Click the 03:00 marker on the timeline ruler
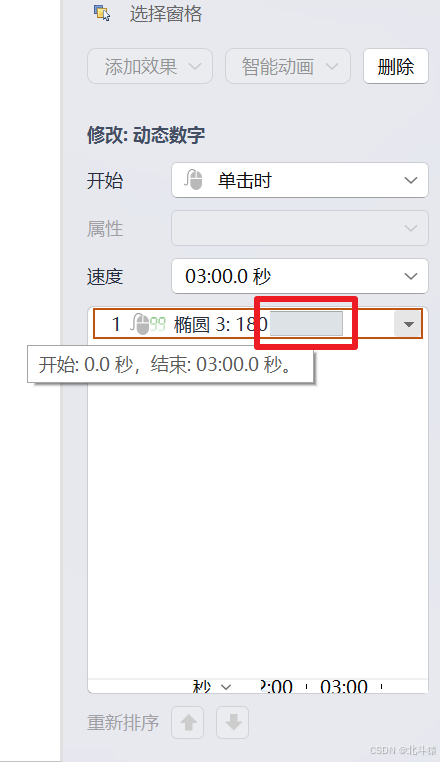The image size is (440, 762). (x=344, y=687)
